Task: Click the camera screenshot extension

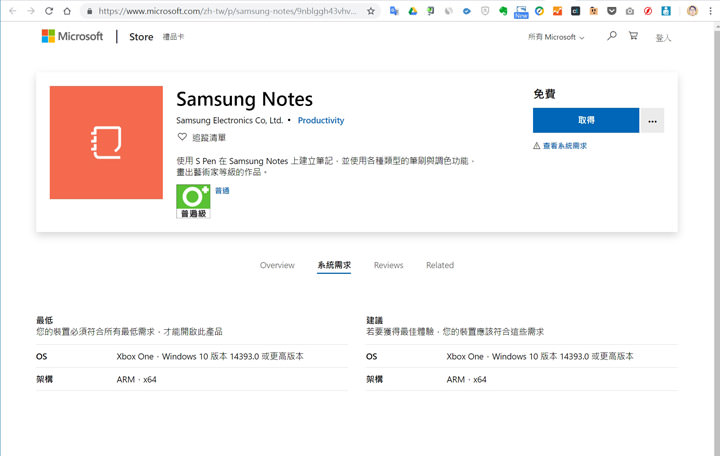Action: [630, 11]
